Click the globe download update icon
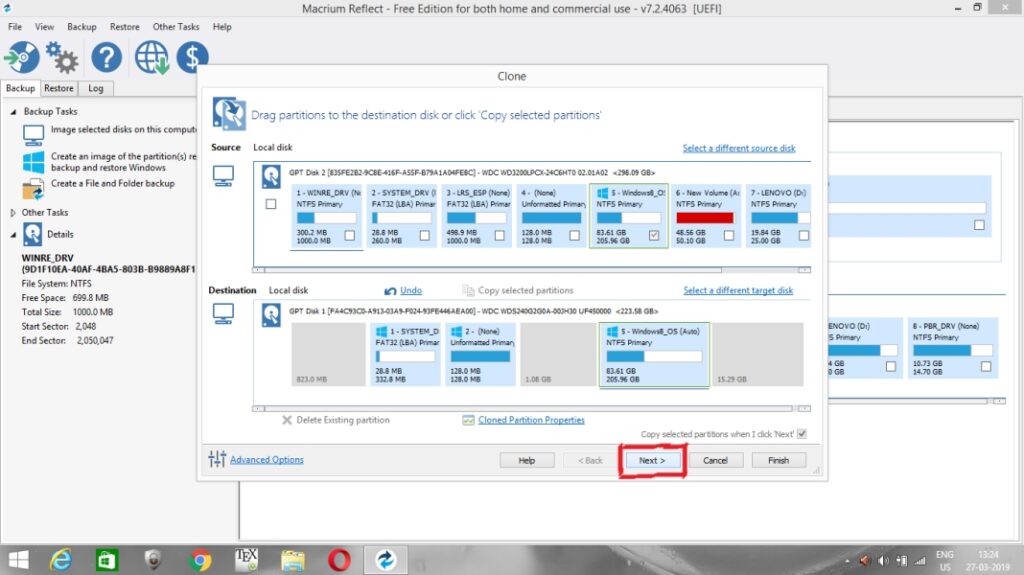The width and height of the screenshot is (1024, 575). click(x=152, y=58)
